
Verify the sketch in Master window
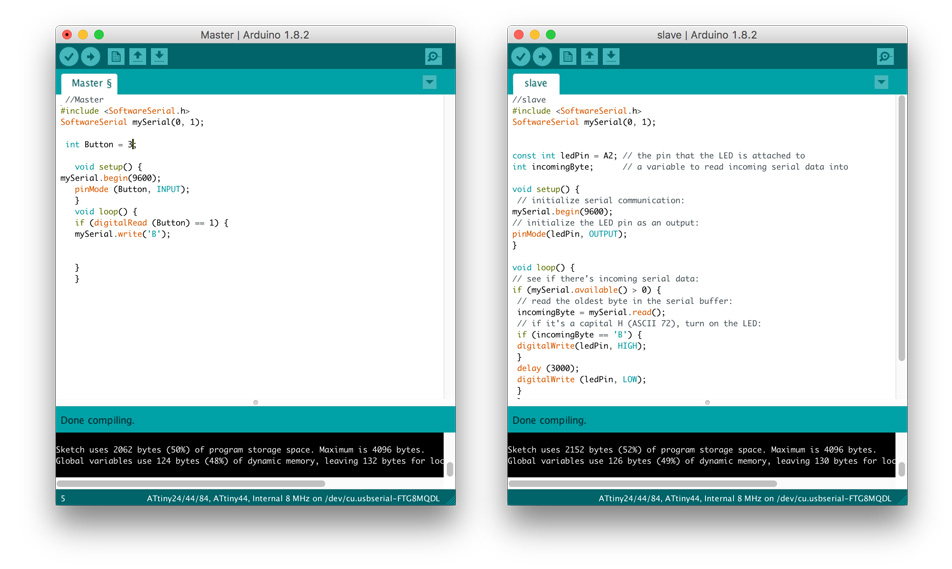[x=69, y=56]
